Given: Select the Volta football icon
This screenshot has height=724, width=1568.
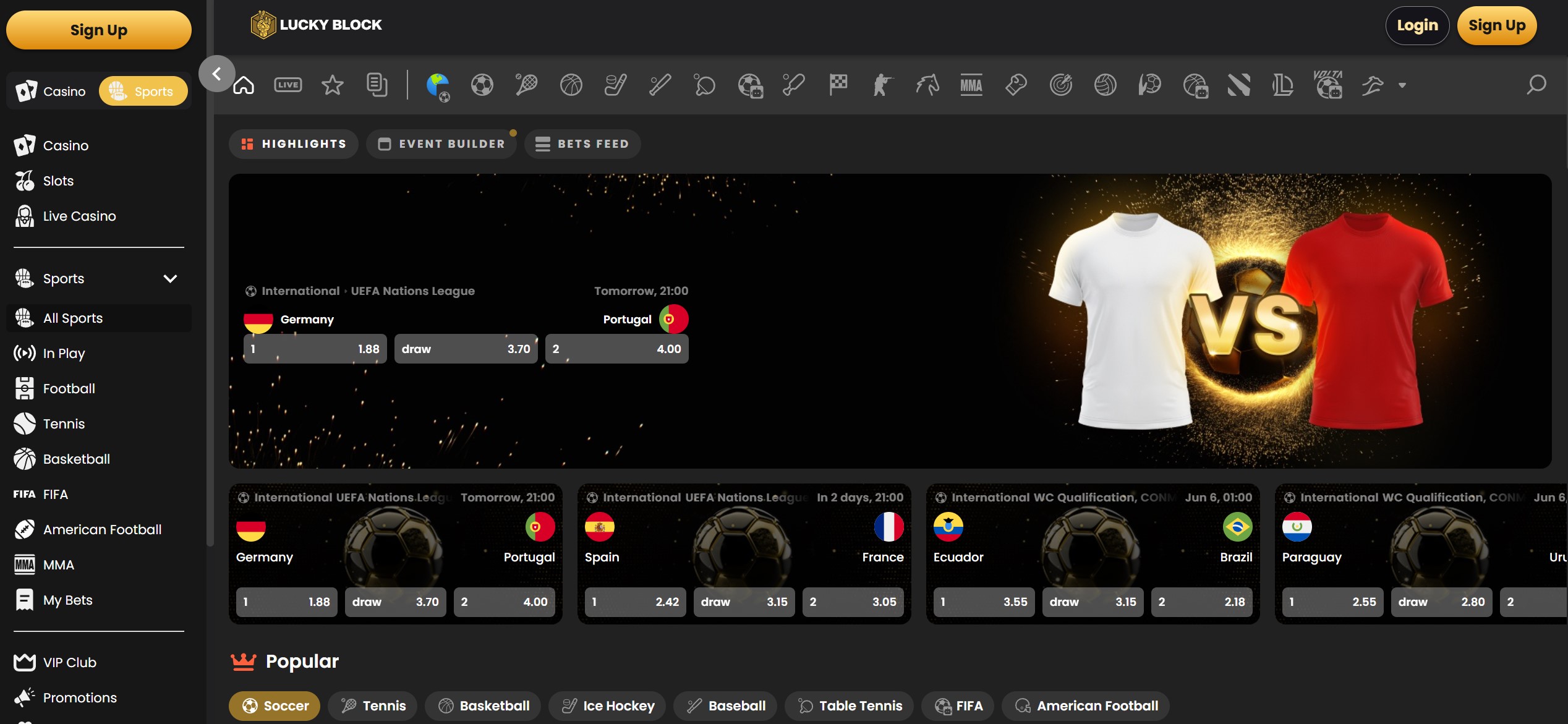Looking at the screenshot, I should point(1328,85).
